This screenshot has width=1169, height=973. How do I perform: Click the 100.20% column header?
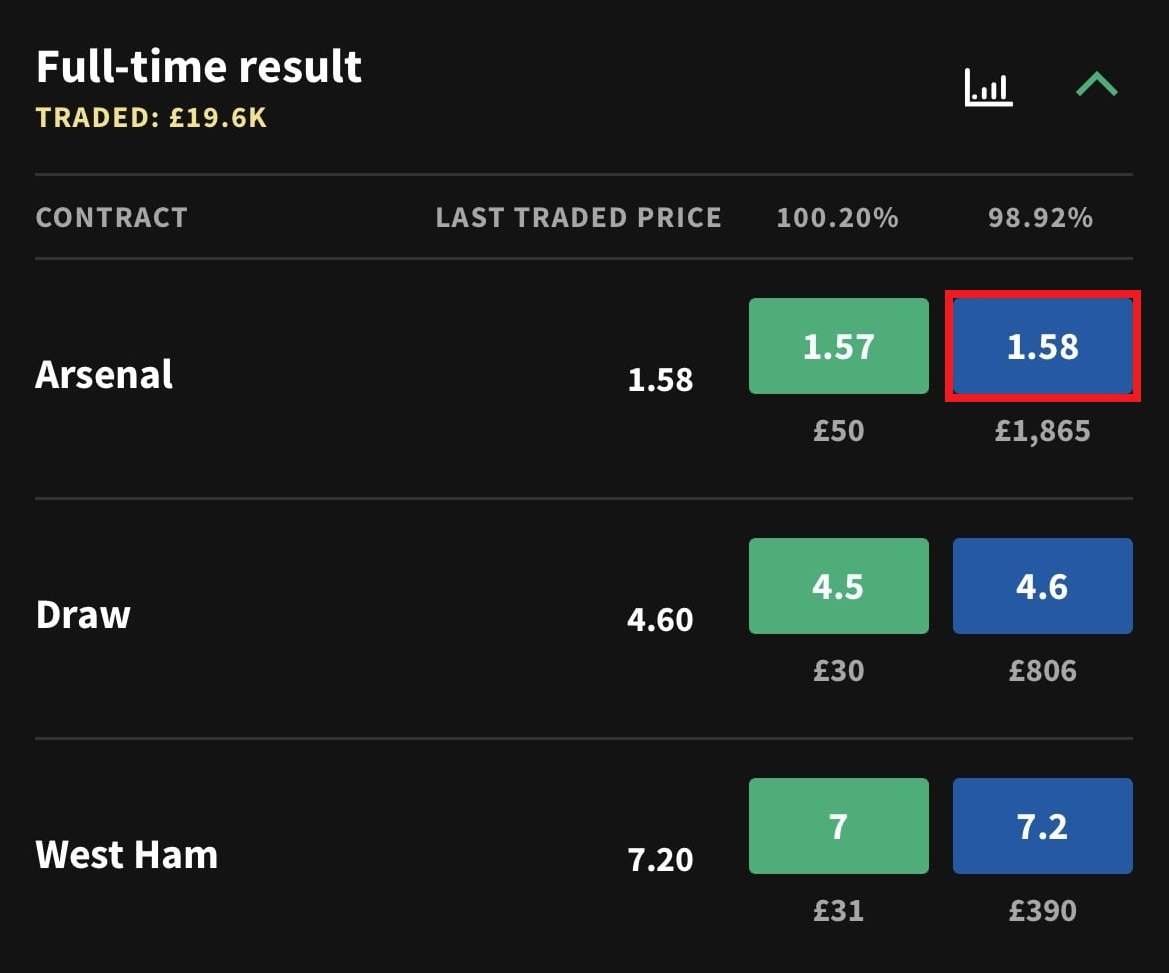(837, 218)
